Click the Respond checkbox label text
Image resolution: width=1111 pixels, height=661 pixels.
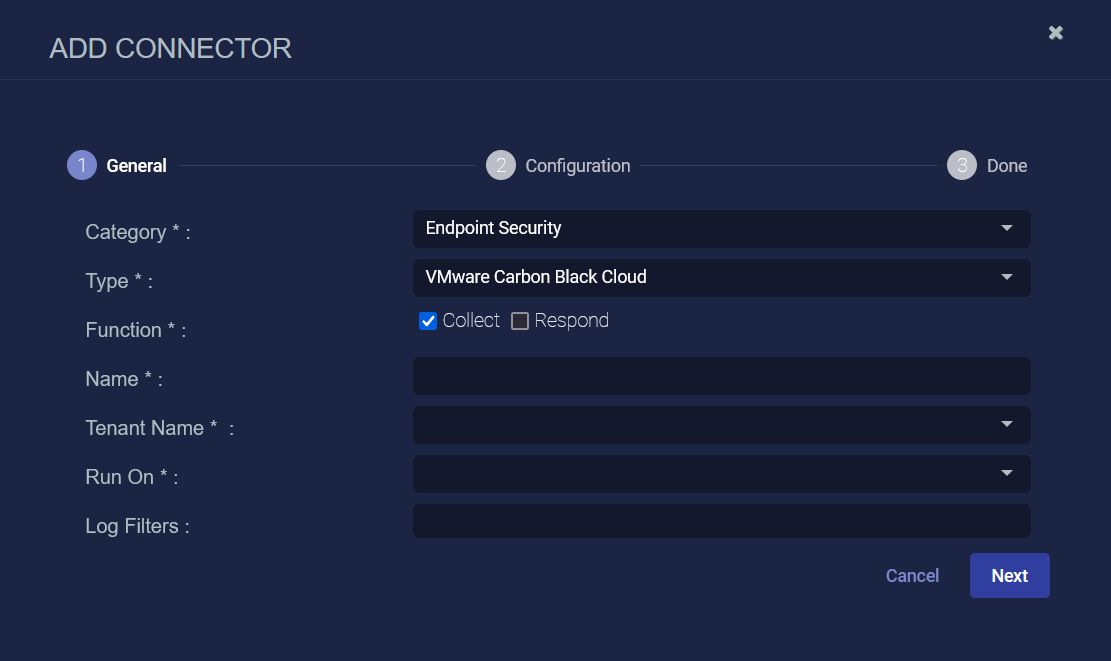(x=572, y=321)
